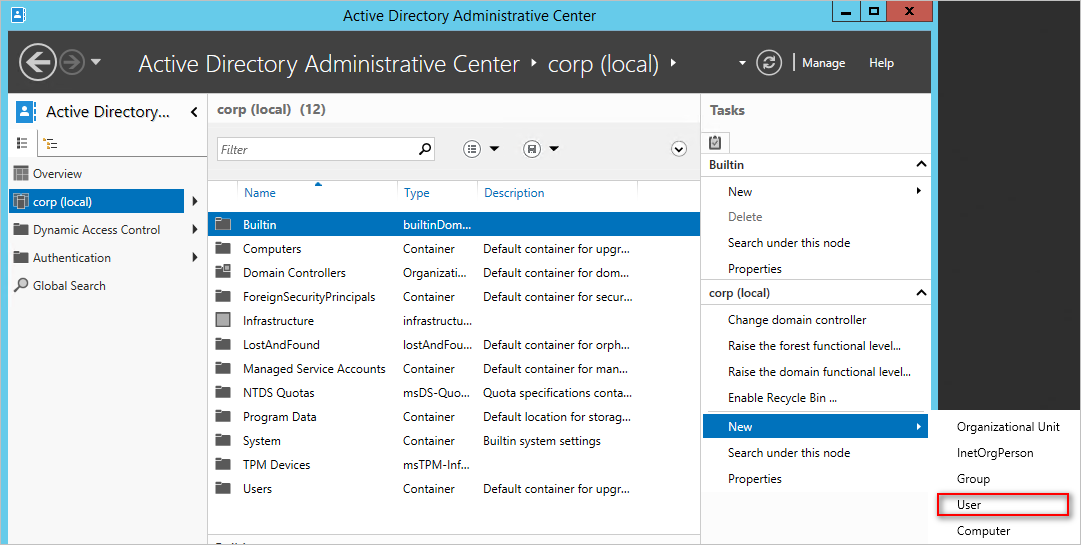
Task: Expand the filter criteria chevron button
Action: [679, 149]
